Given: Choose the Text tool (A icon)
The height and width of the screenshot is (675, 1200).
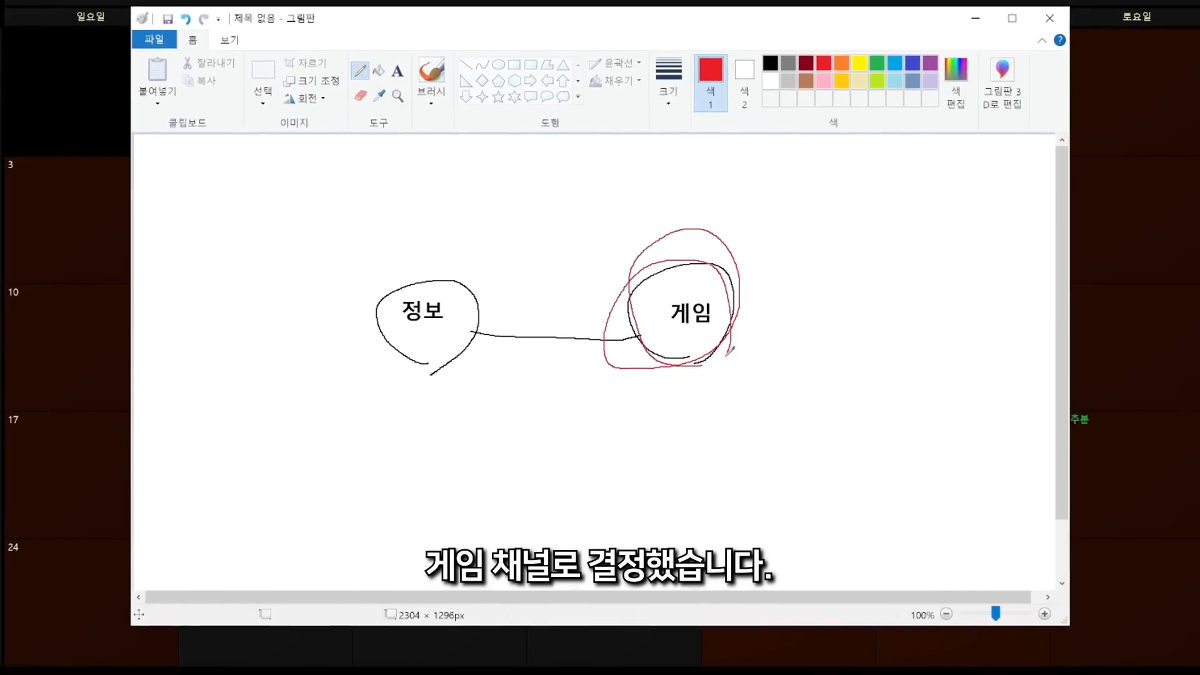Looking at the screenshot, I should 397,71.
